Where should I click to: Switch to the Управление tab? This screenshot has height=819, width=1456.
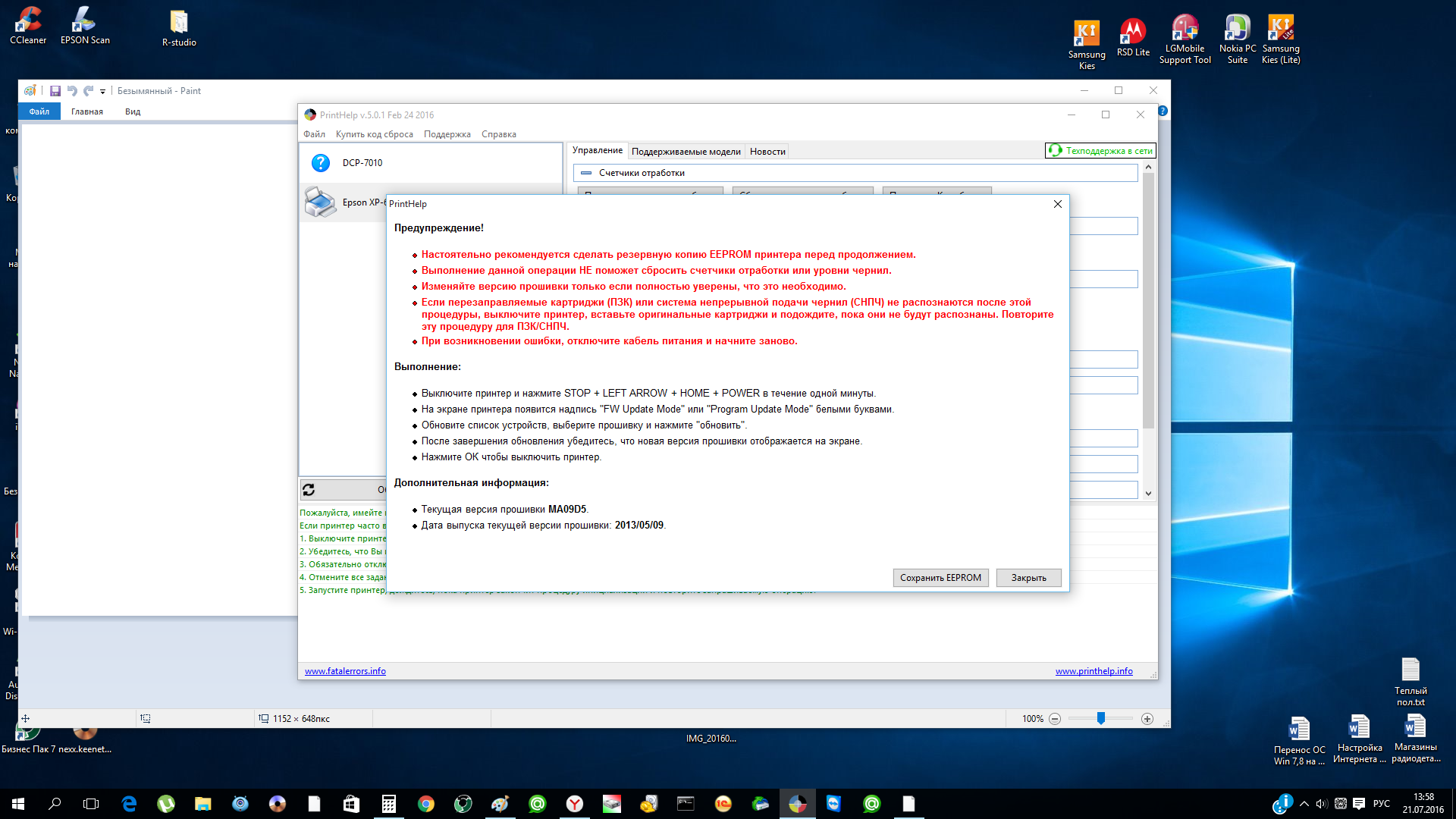click(598, 151)
